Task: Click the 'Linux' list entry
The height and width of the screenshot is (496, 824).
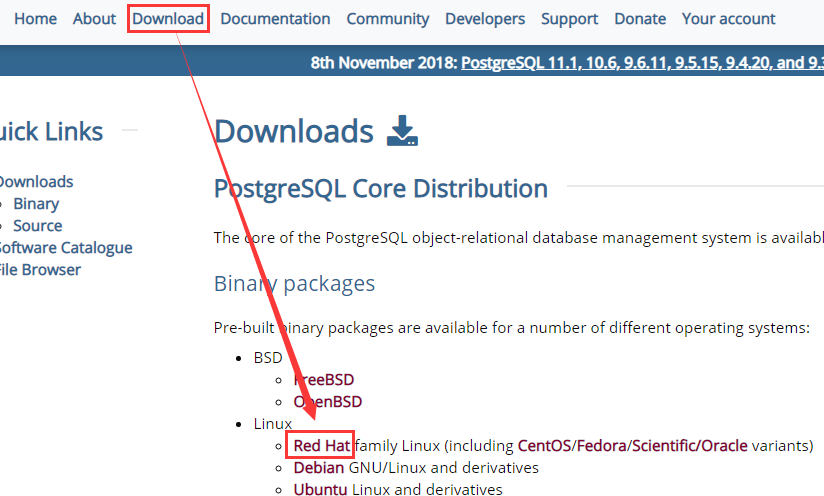Action: click(x=273, y=423)
